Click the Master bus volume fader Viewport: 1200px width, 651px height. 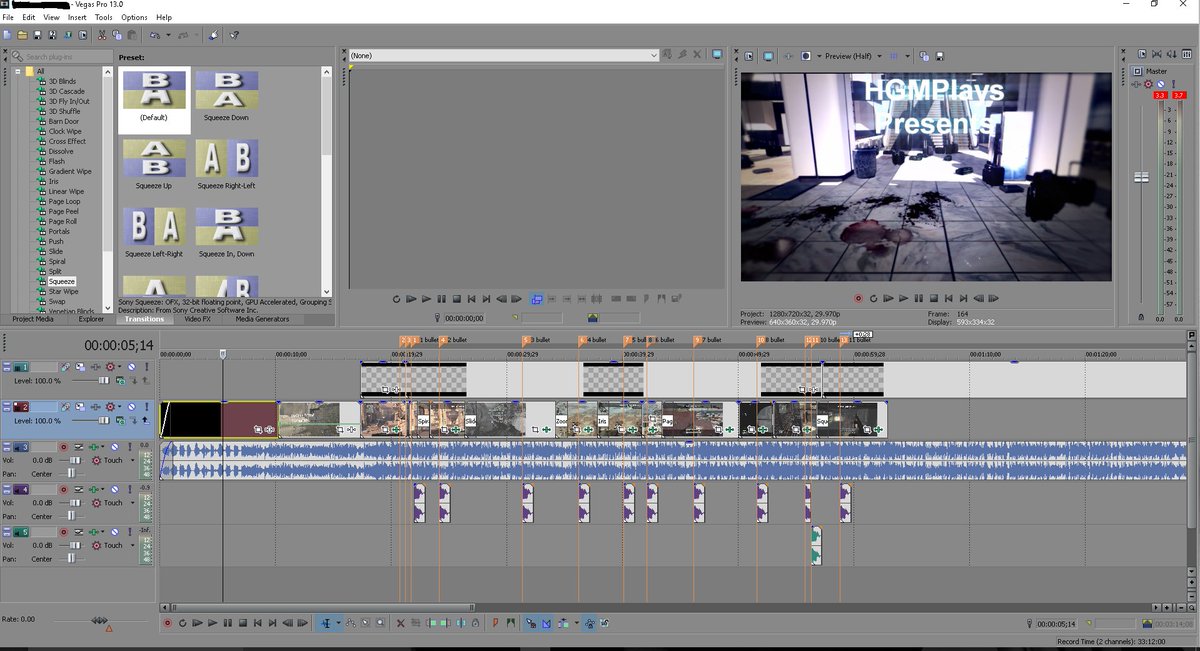[x=1141, y=177]
